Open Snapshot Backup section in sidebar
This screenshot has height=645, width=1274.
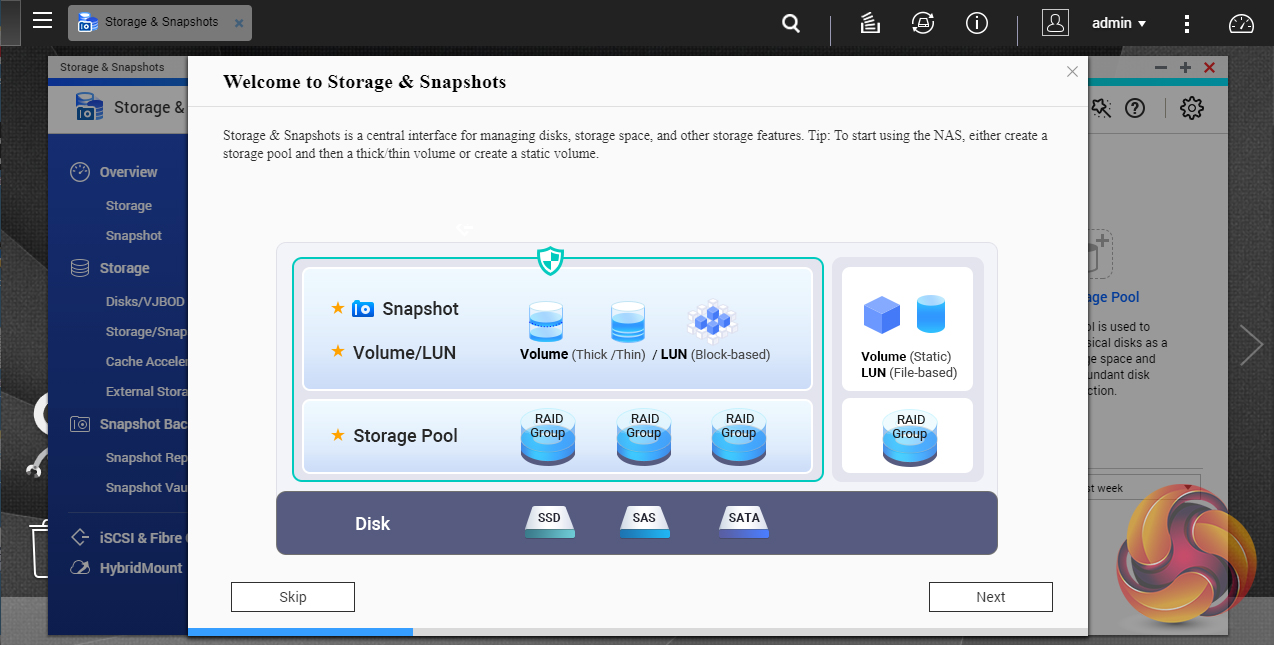[x=143, y=424]
